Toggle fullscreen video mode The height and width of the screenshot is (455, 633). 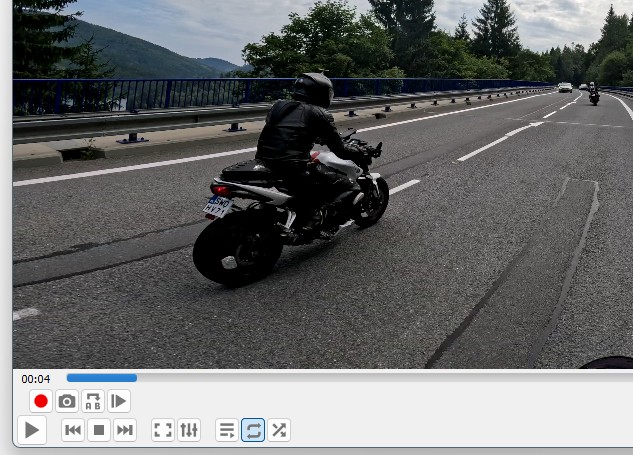(163, 430)
